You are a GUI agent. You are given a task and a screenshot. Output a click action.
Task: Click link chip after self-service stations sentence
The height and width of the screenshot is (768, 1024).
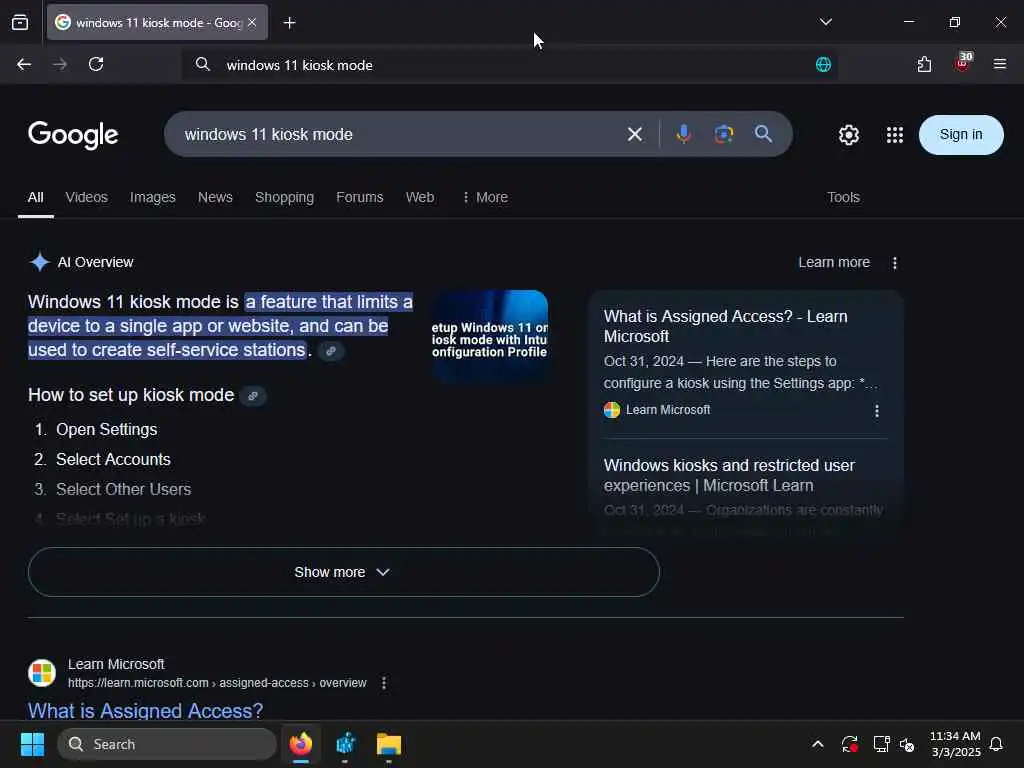331,351
